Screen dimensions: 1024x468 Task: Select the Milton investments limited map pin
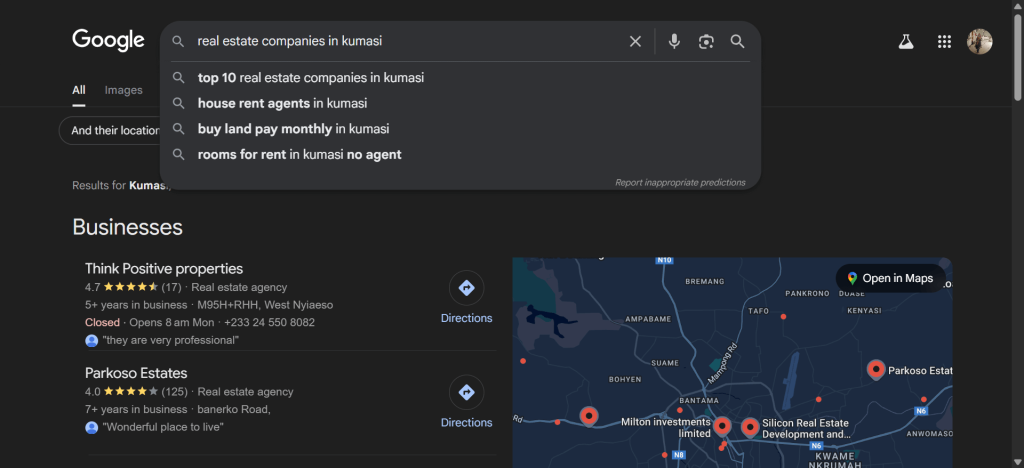pyautogui.click(x=722, y=427)
